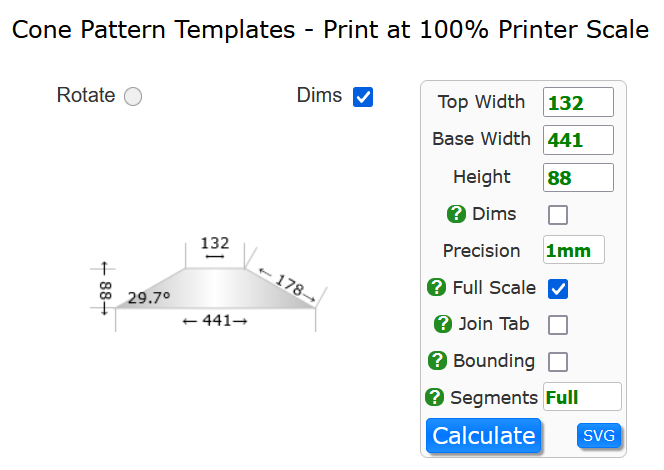Screen dimensions: 664x470
Task: Click the cone diagram image
Action: [x=209, y=284]
